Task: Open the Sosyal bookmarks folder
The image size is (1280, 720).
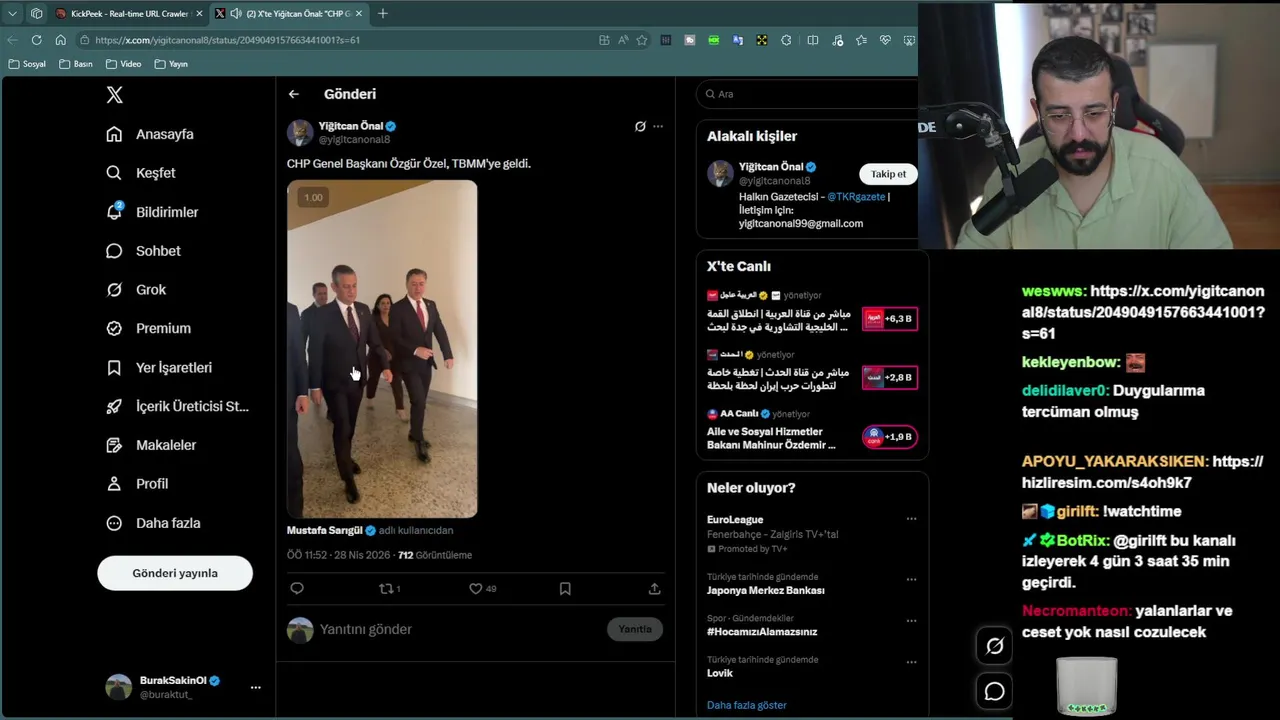Action: (27, 64)
